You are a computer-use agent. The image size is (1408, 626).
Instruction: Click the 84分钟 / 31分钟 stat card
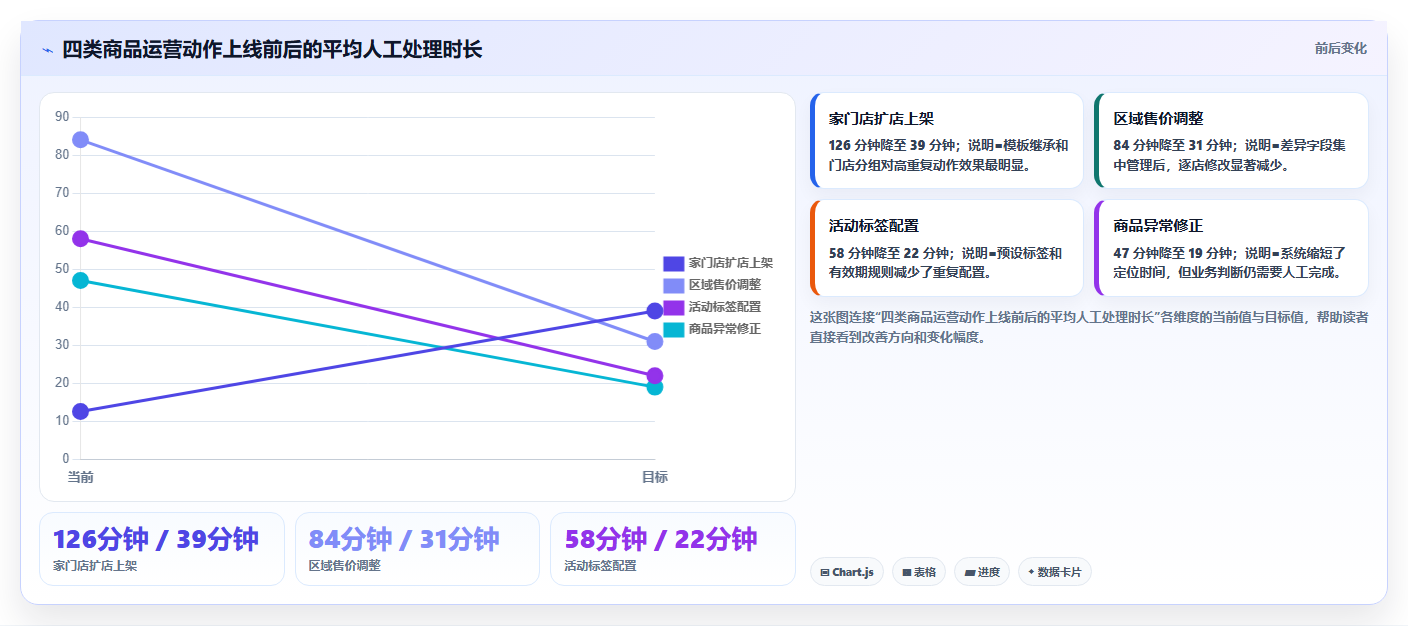click(417, 549)
